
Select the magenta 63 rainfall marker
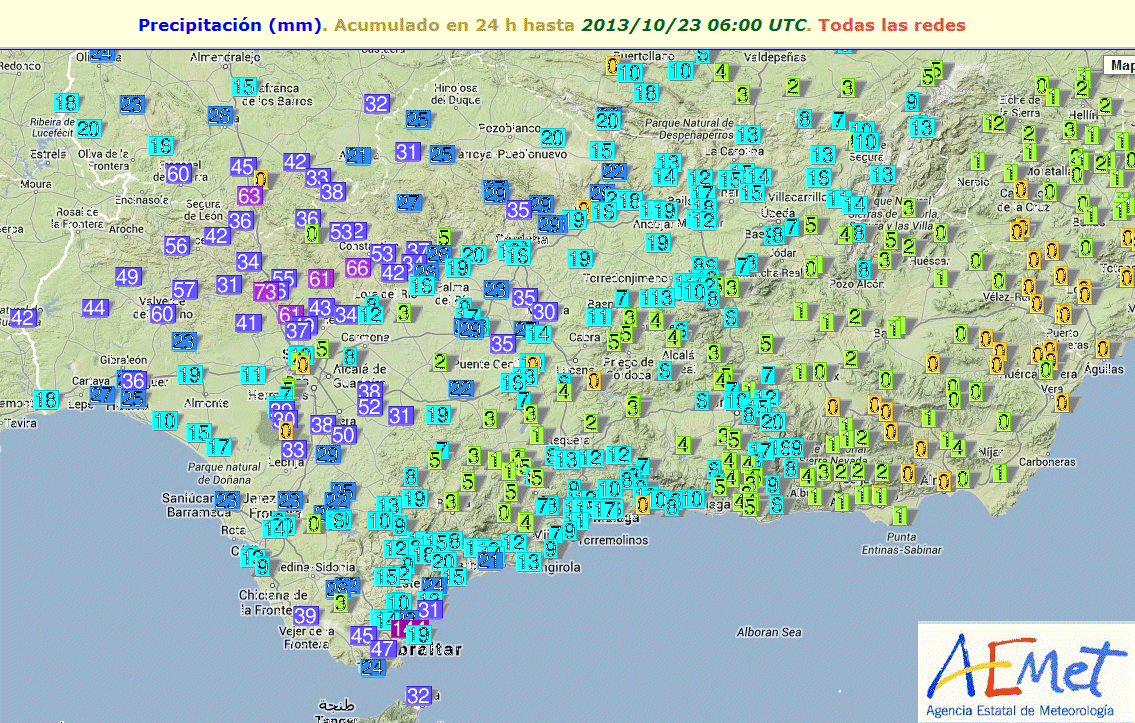click(249, 195)
